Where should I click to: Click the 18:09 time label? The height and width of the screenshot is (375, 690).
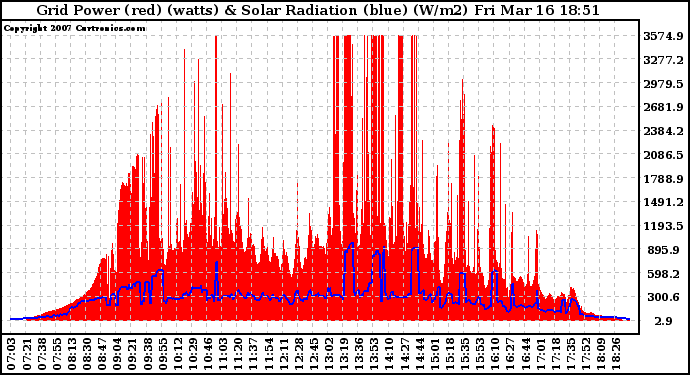click(x=601, y=354)
